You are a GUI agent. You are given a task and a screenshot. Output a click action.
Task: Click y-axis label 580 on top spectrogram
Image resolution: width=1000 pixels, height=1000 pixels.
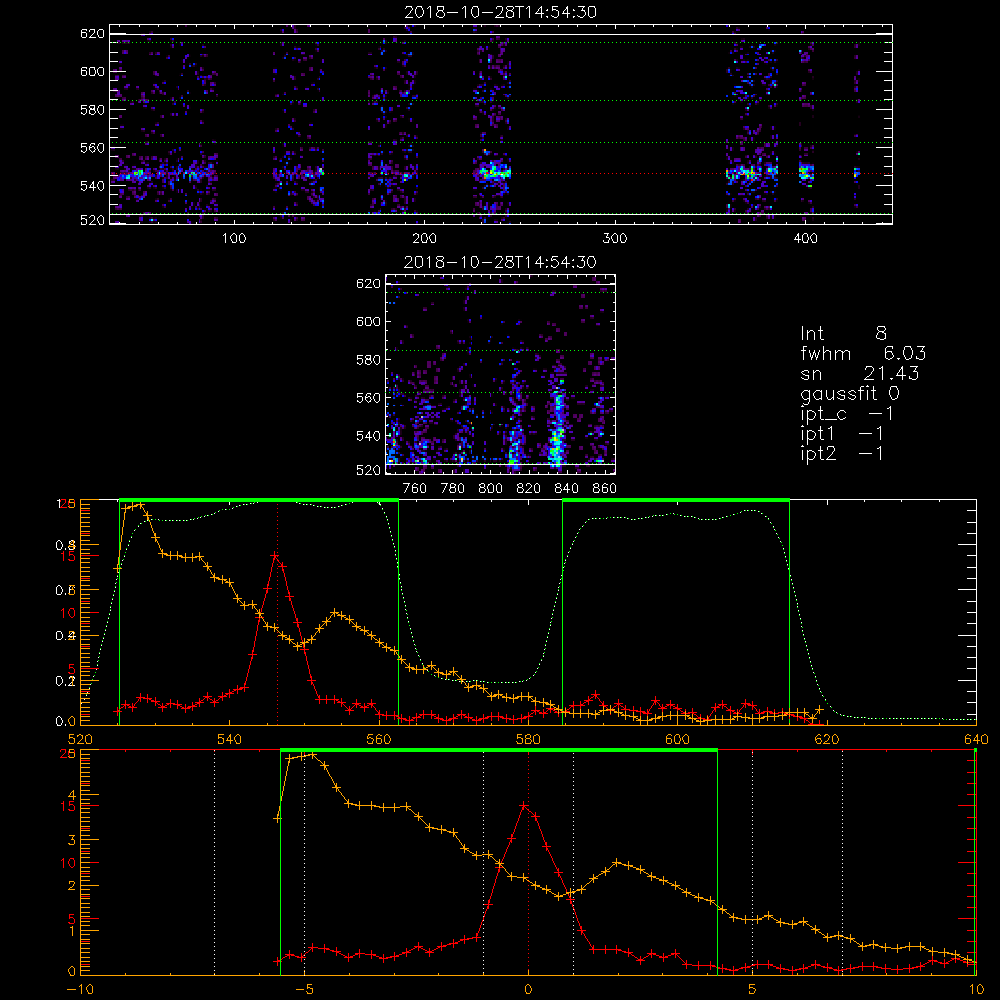[x=92, y=110]
